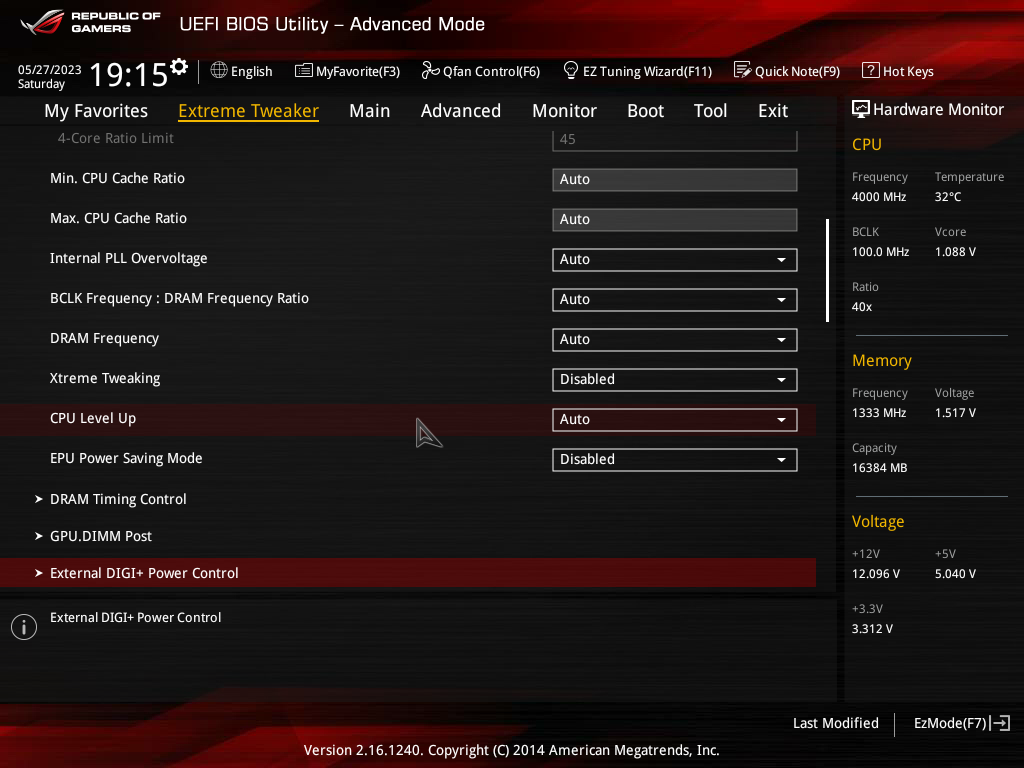Open the Advanced tab

[x=461, y=111]
